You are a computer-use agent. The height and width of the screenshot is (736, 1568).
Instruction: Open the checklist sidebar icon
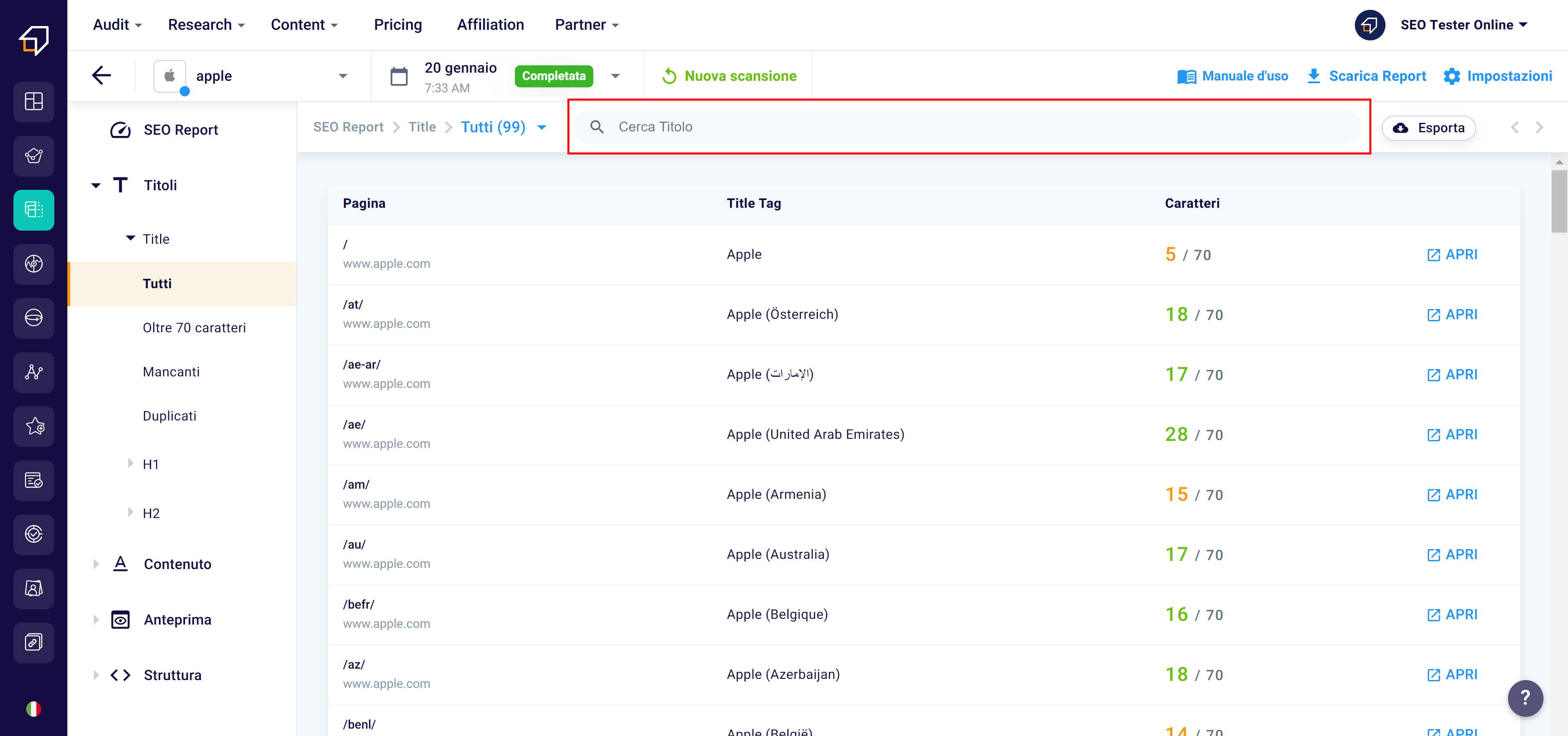coord(33,480)
